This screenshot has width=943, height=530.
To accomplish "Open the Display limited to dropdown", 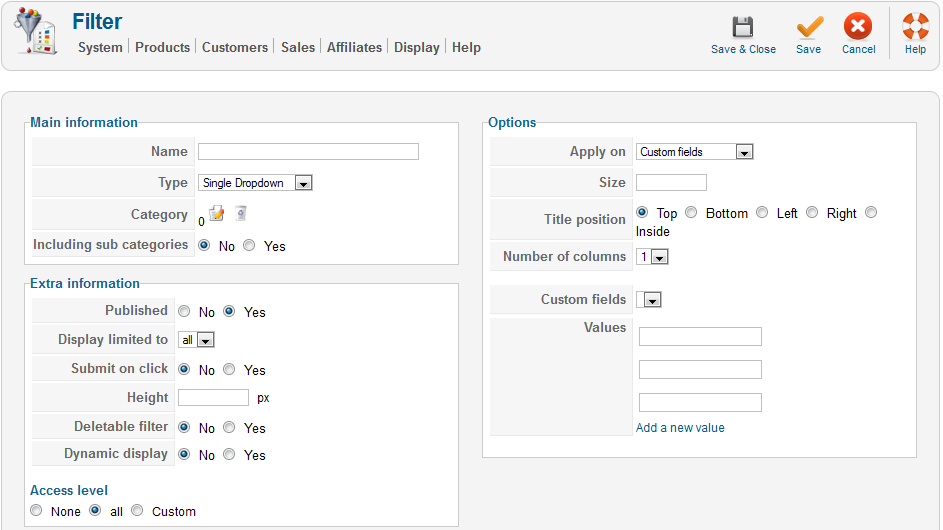I will pyautogui.click(x=196, y=340).
